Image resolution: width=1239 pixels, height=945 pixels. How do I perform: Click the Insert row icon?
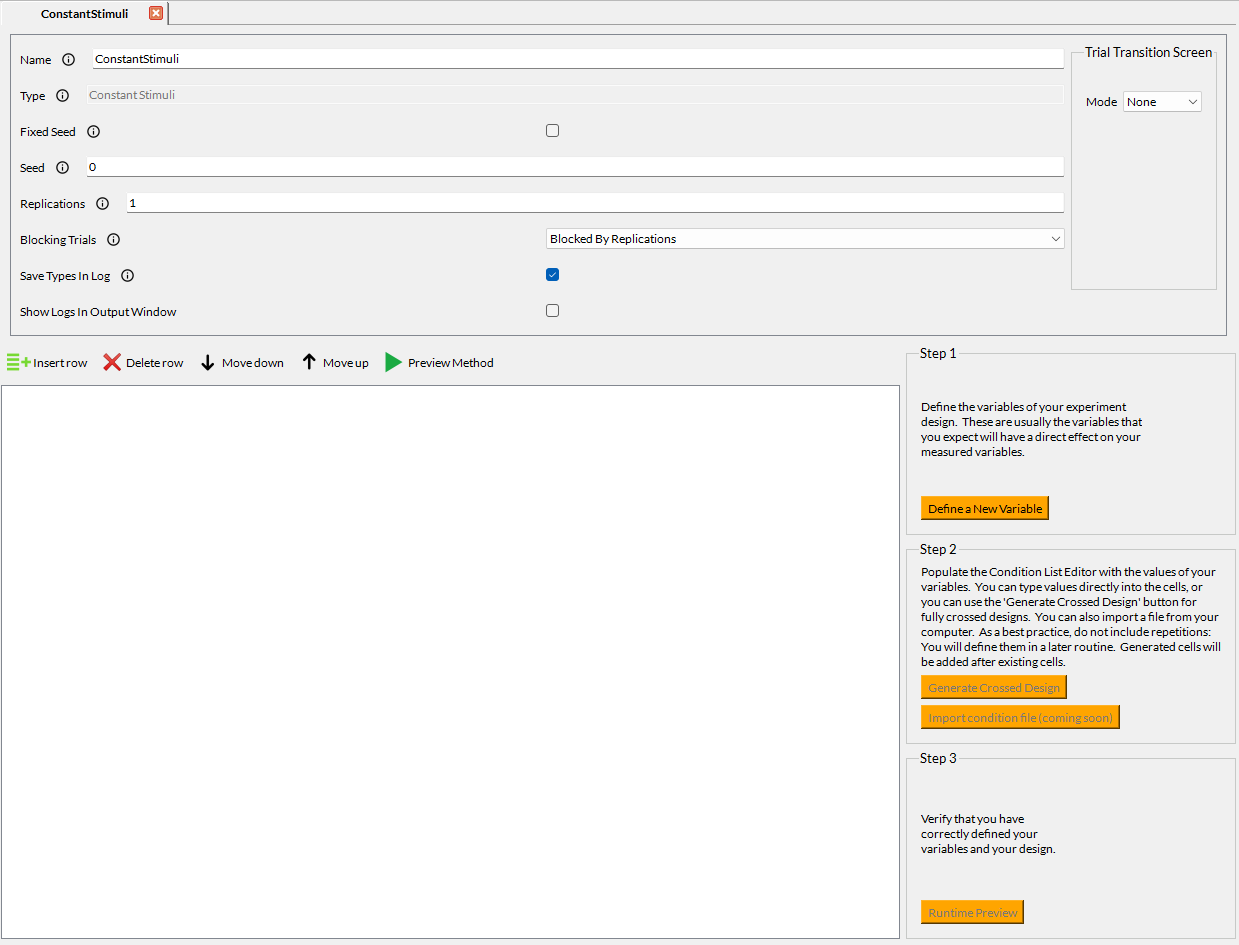(x=19, y=363)
